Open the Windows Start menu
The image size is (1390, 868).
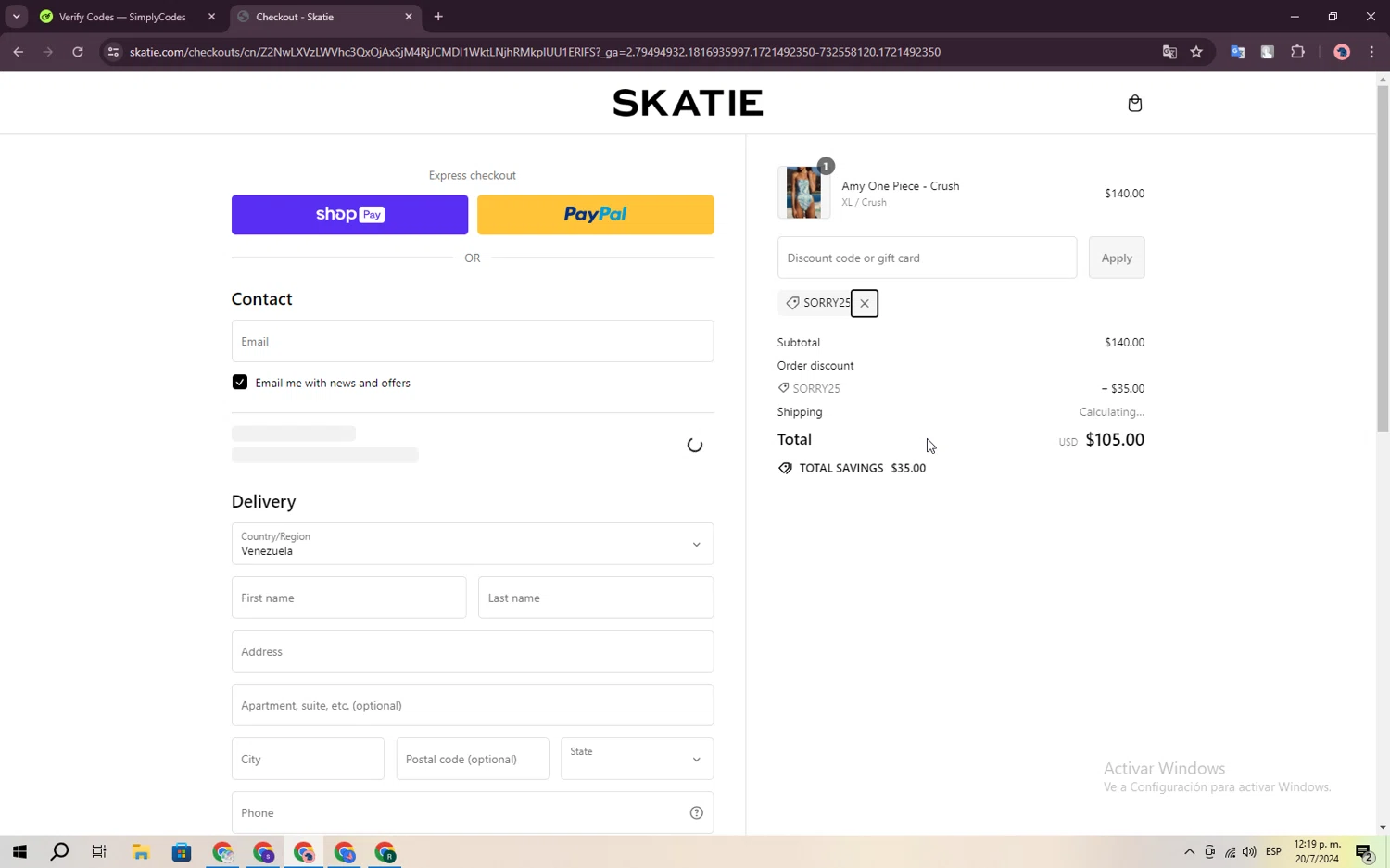19,852
